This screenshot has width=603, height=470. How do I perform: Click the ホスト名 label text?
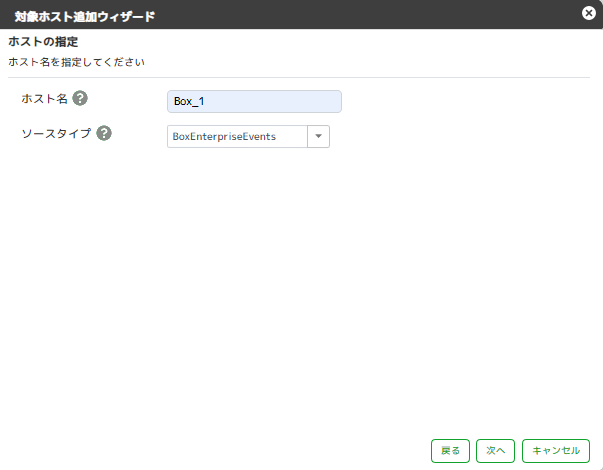[x=45, y=99]
